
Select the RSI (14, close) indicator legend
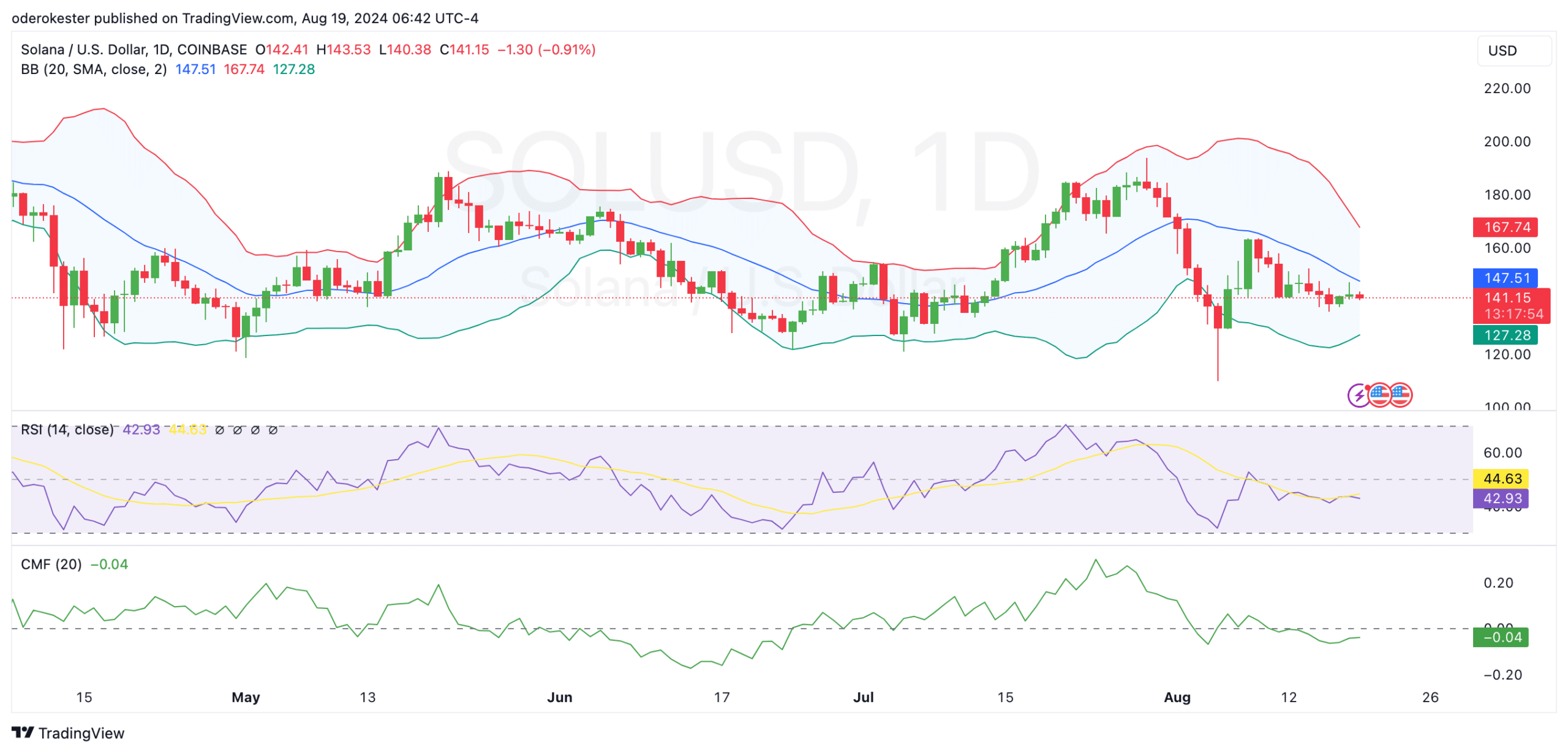pos(67,430)
